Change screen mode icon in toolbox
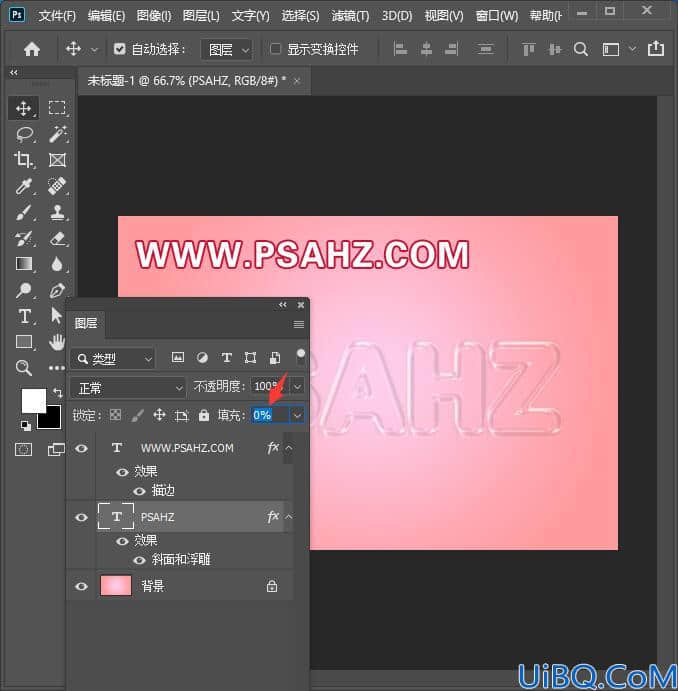Image resolution: width=678 pixels, height=691 pixels. tap(56, 450)
